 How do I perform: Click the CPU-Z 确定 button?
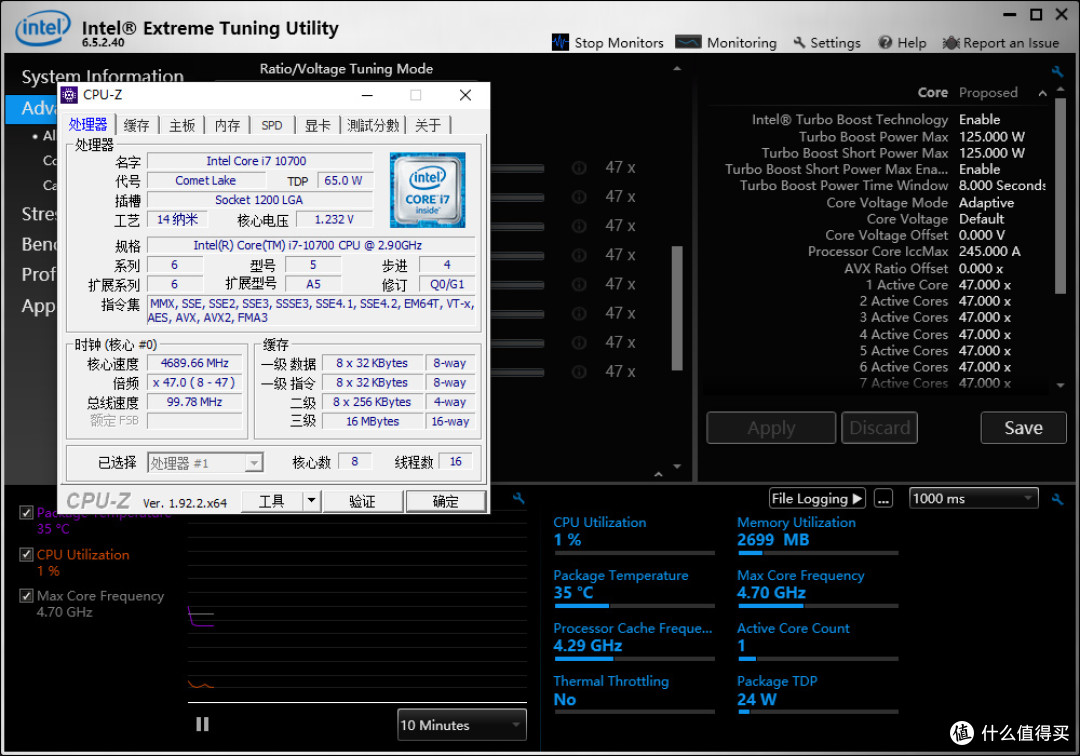point(446,501)
